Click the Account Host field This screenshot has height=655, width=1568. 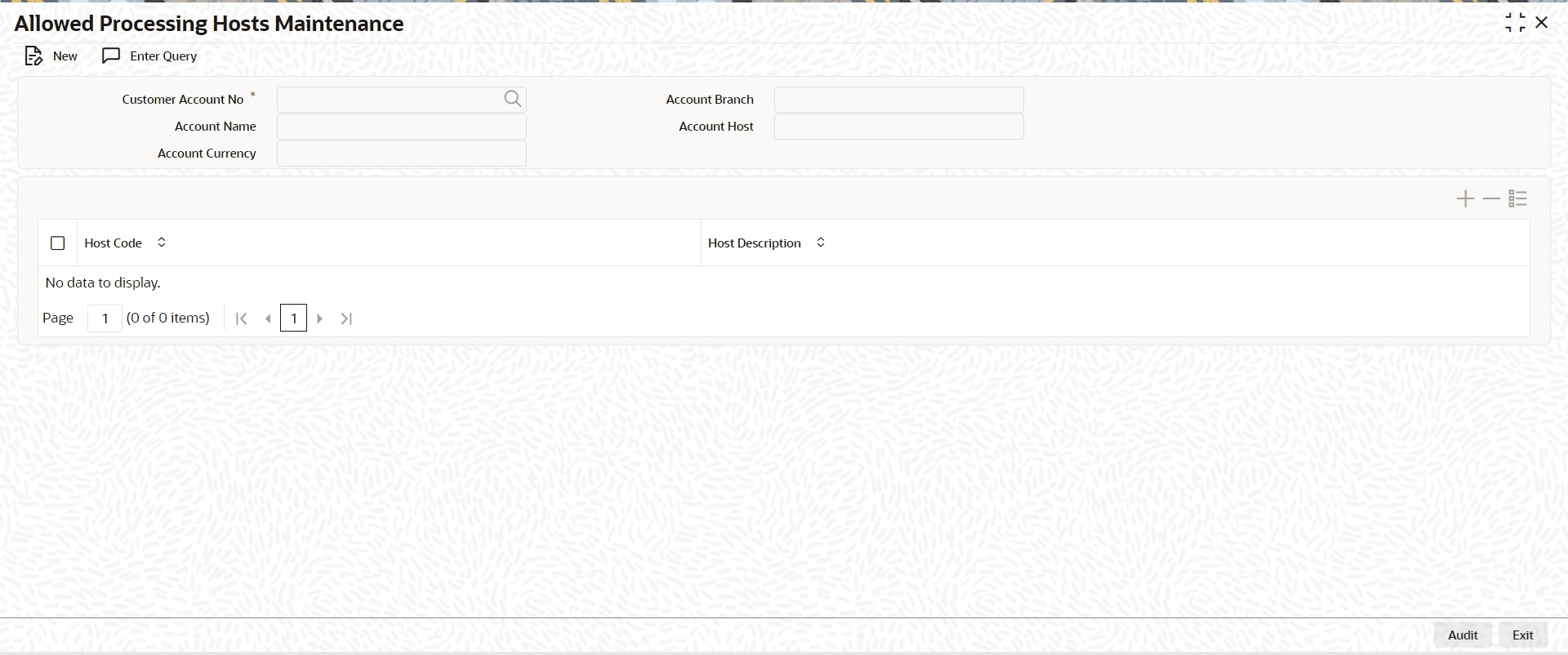click(899, 127)
